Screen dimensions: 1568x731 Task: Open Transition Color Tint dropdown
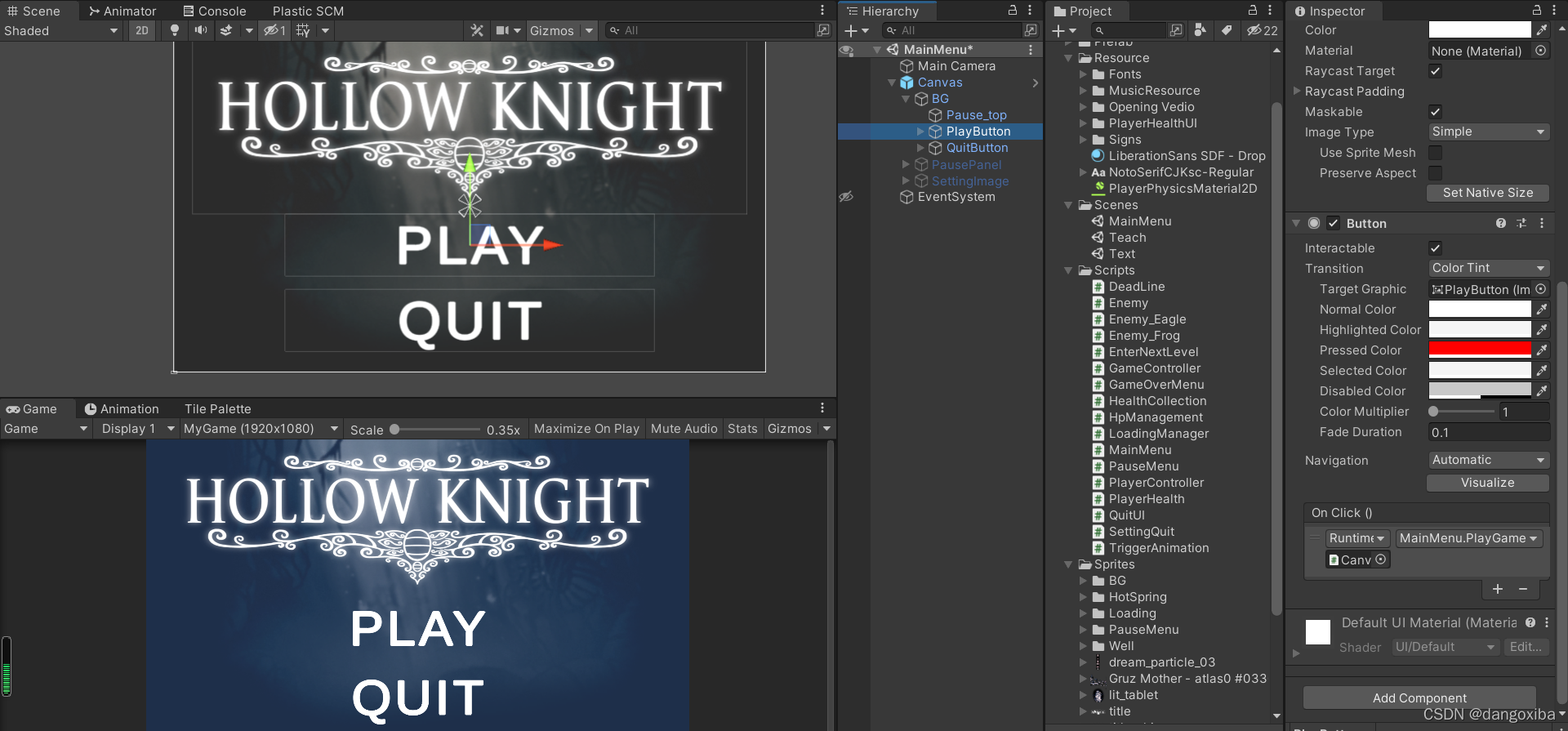(1489, 268)
